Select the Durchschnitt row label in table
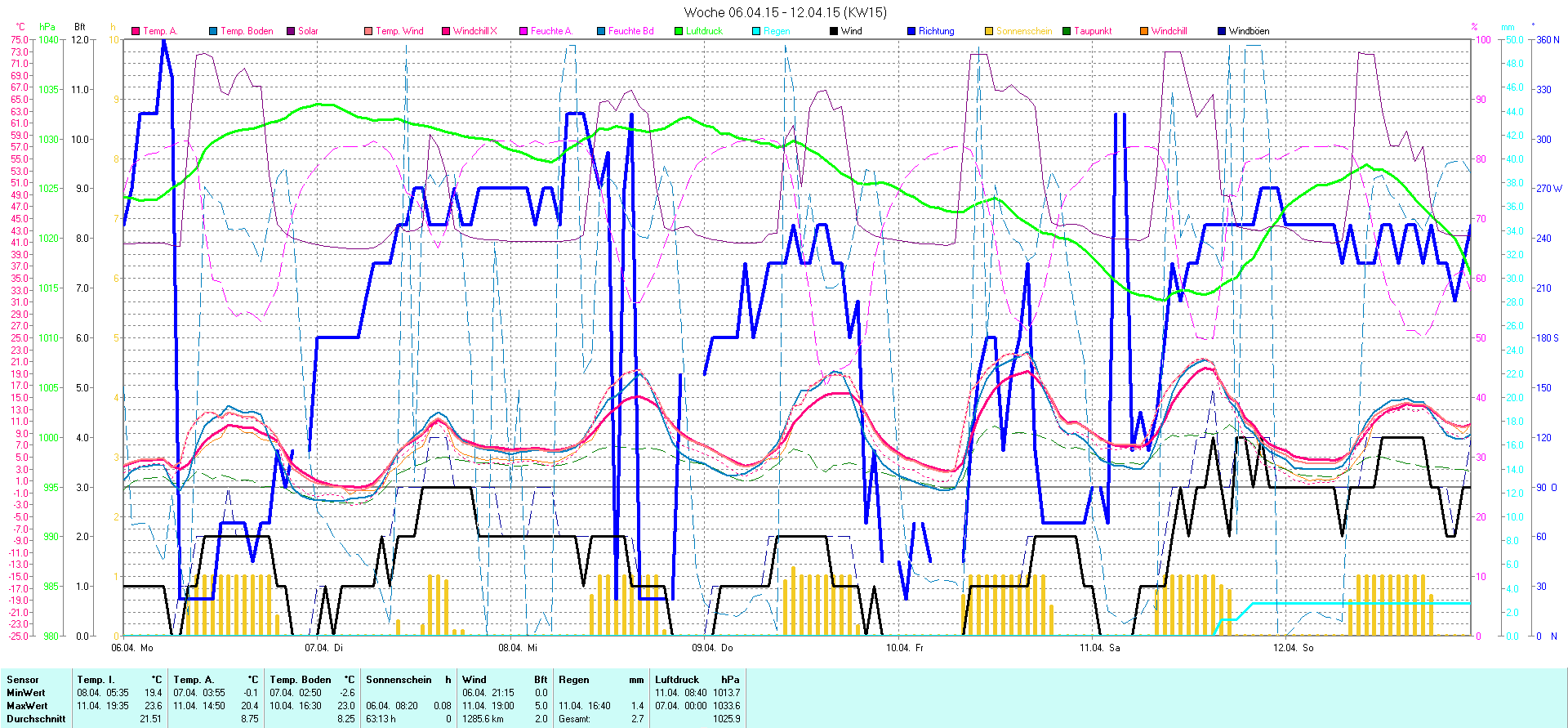This screenshot has height=728, width=1568. click(36, 719)
